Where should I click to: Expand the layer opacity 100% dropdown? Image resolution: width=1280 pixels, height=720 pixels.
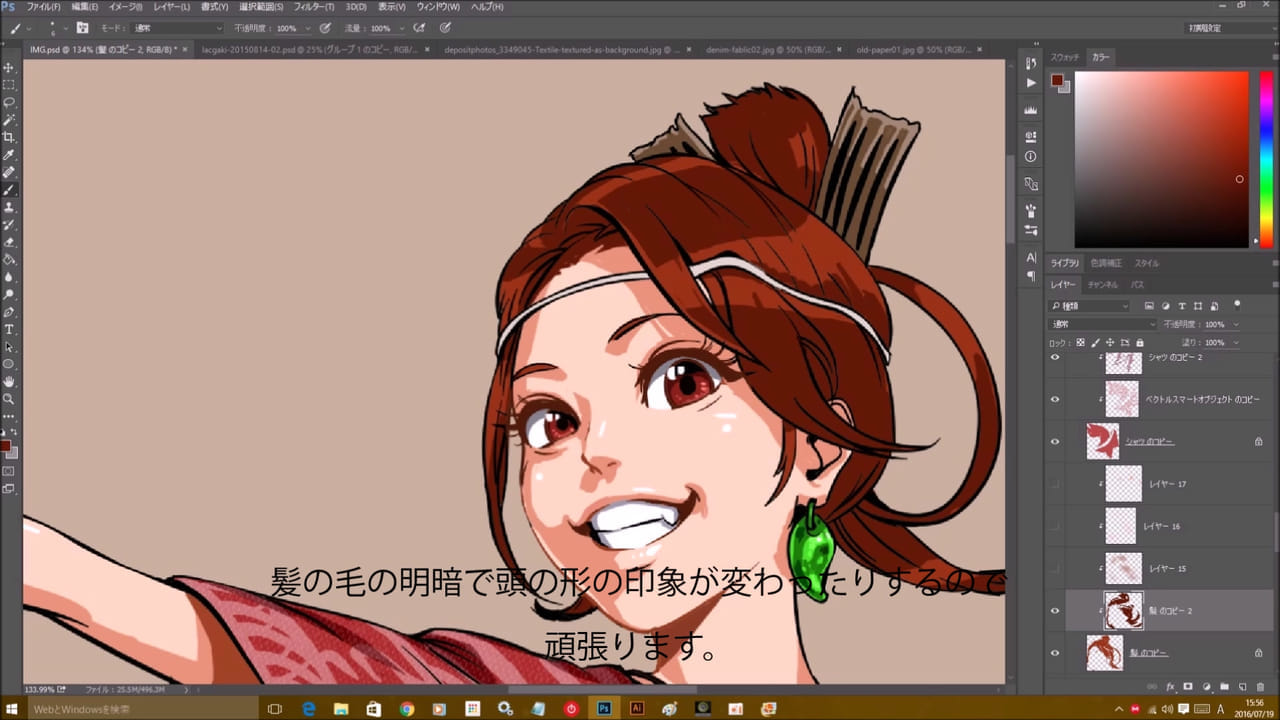pyautogui.click(x=1236, y=325)
